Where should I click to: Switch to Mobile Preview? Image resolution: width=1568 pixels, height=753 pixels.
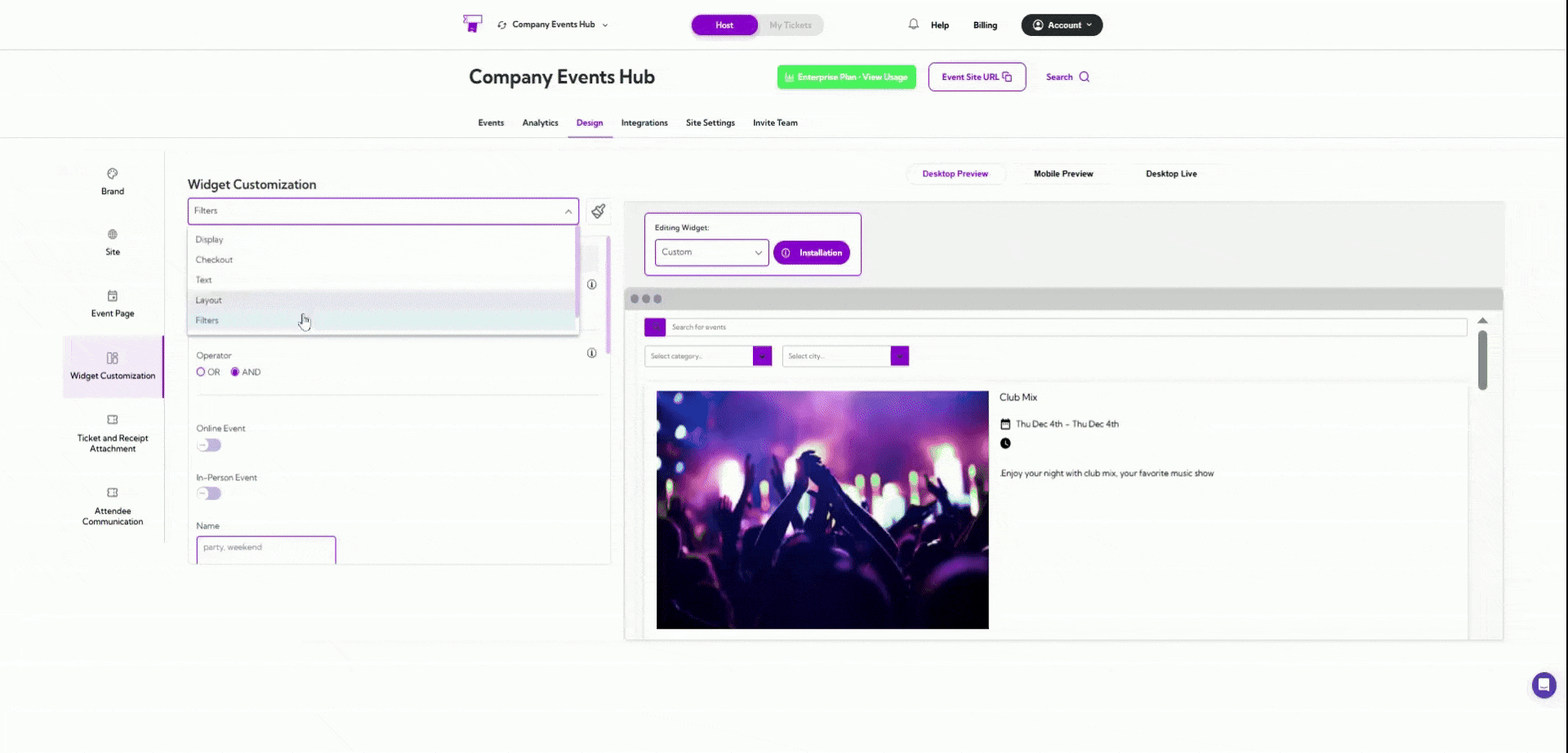(1063, 174)
